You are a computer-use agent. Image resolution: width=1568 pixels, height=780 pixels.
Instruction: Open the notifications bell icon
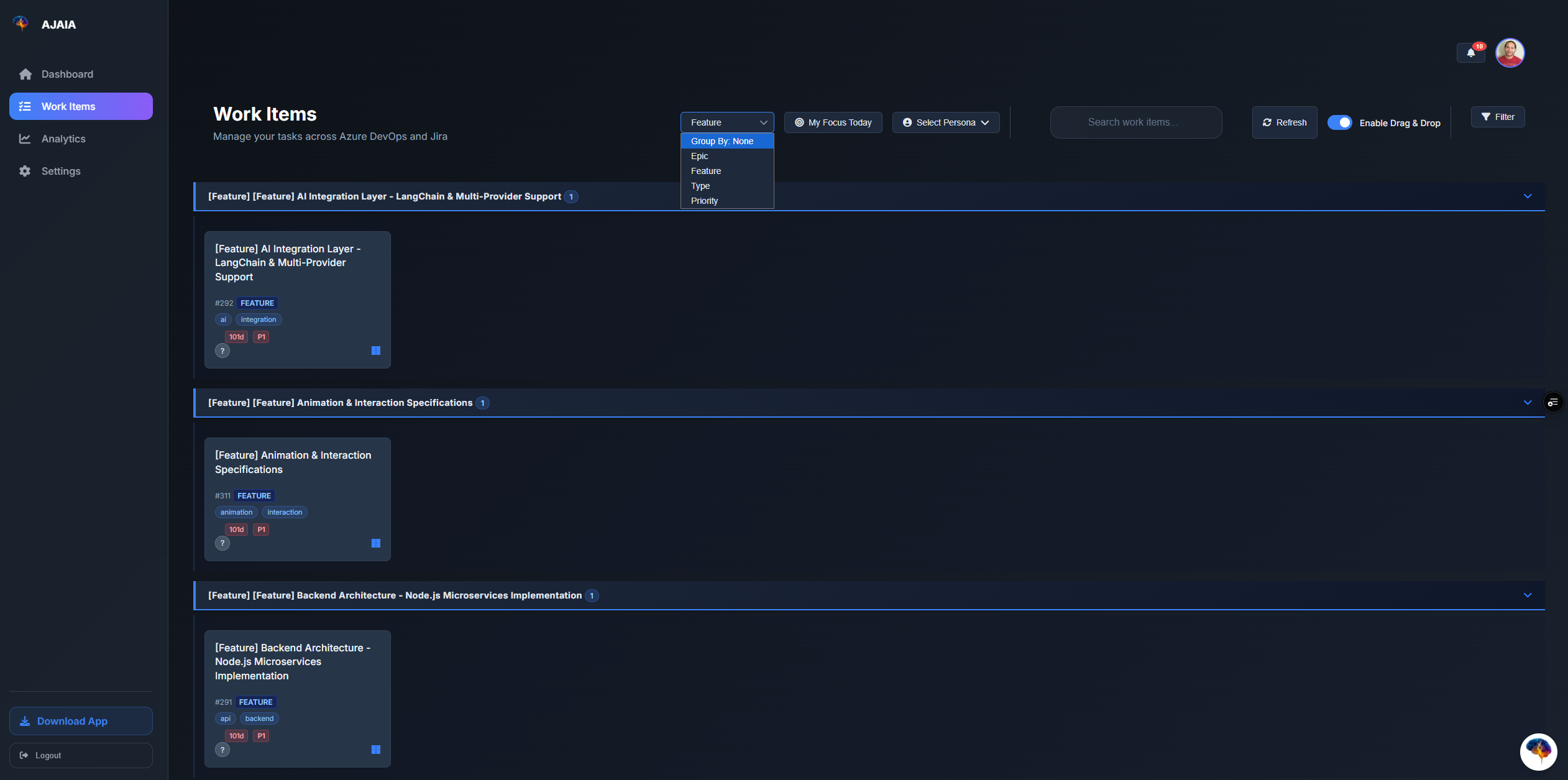pos(1470,53)
